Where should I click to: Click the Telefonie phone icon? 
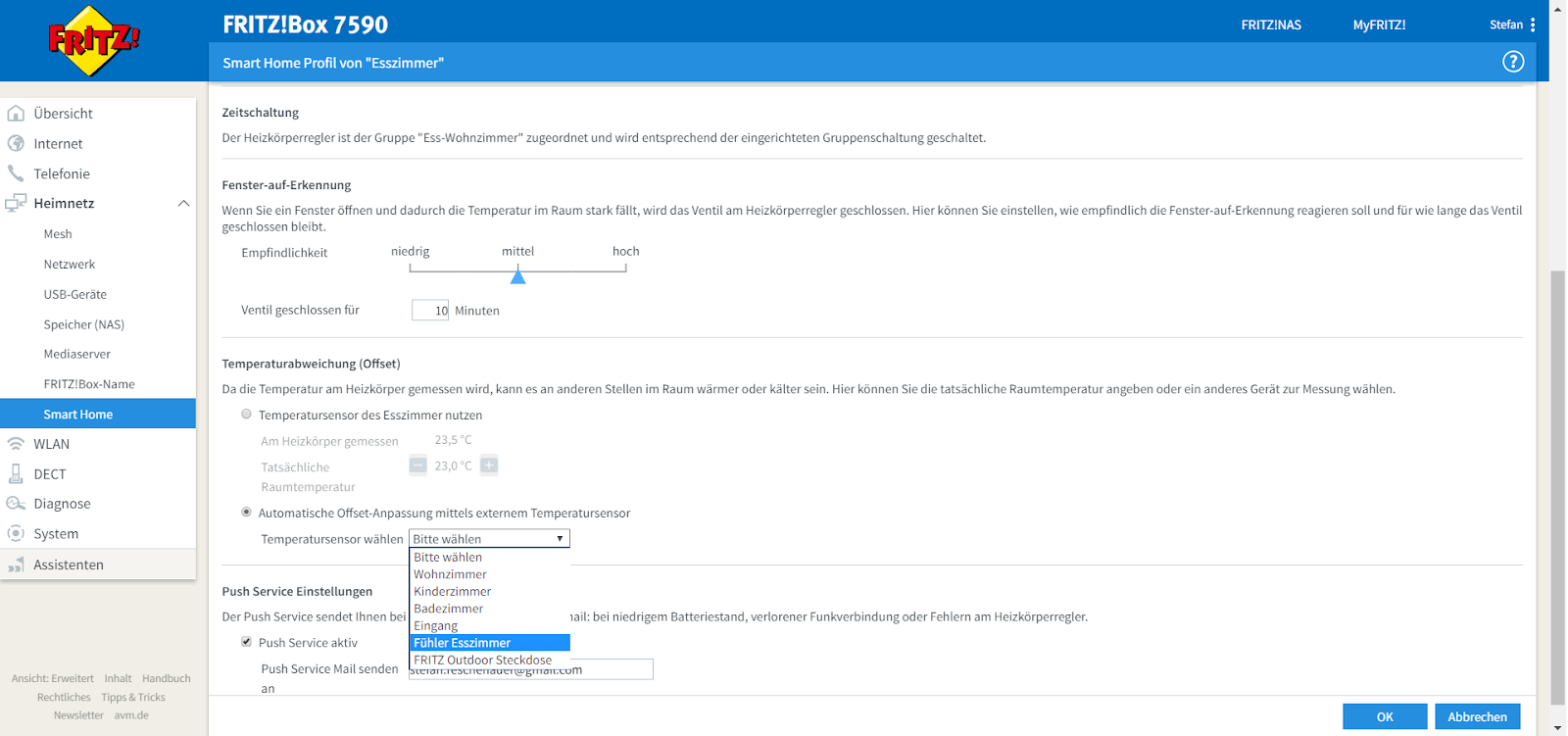[x=16, y=173]
